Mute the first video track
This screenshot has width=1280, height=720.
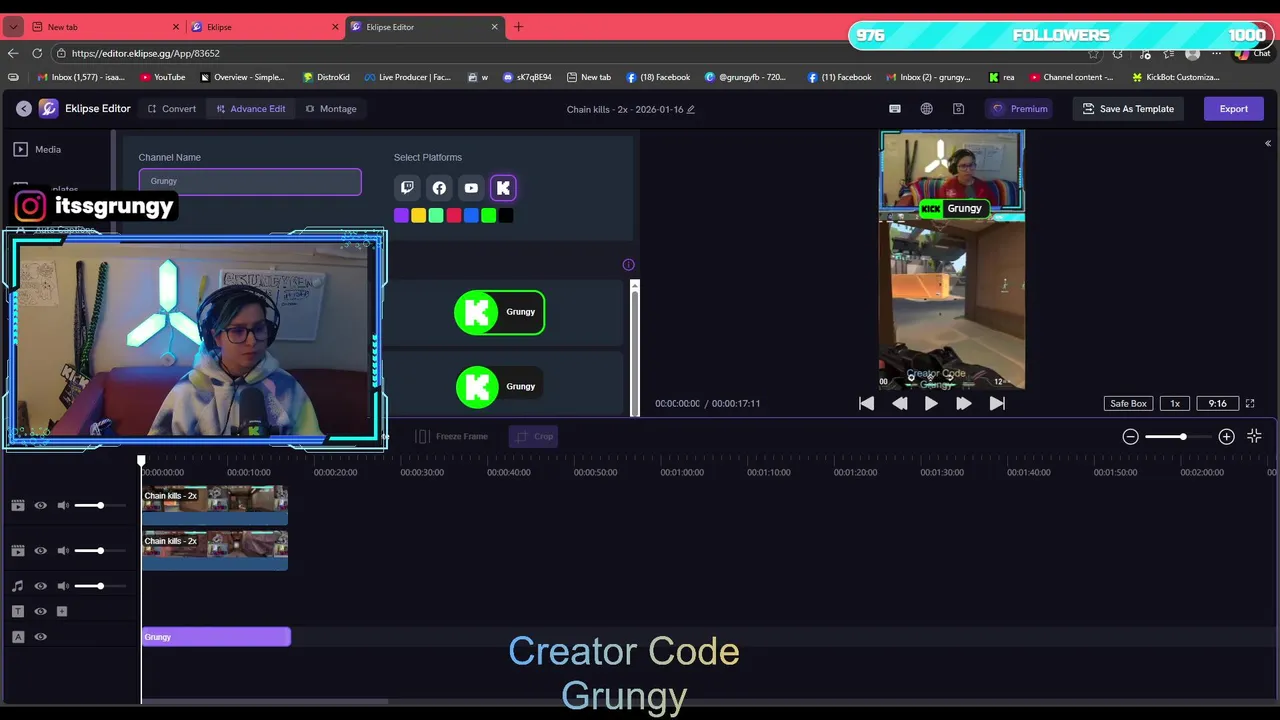63,505
